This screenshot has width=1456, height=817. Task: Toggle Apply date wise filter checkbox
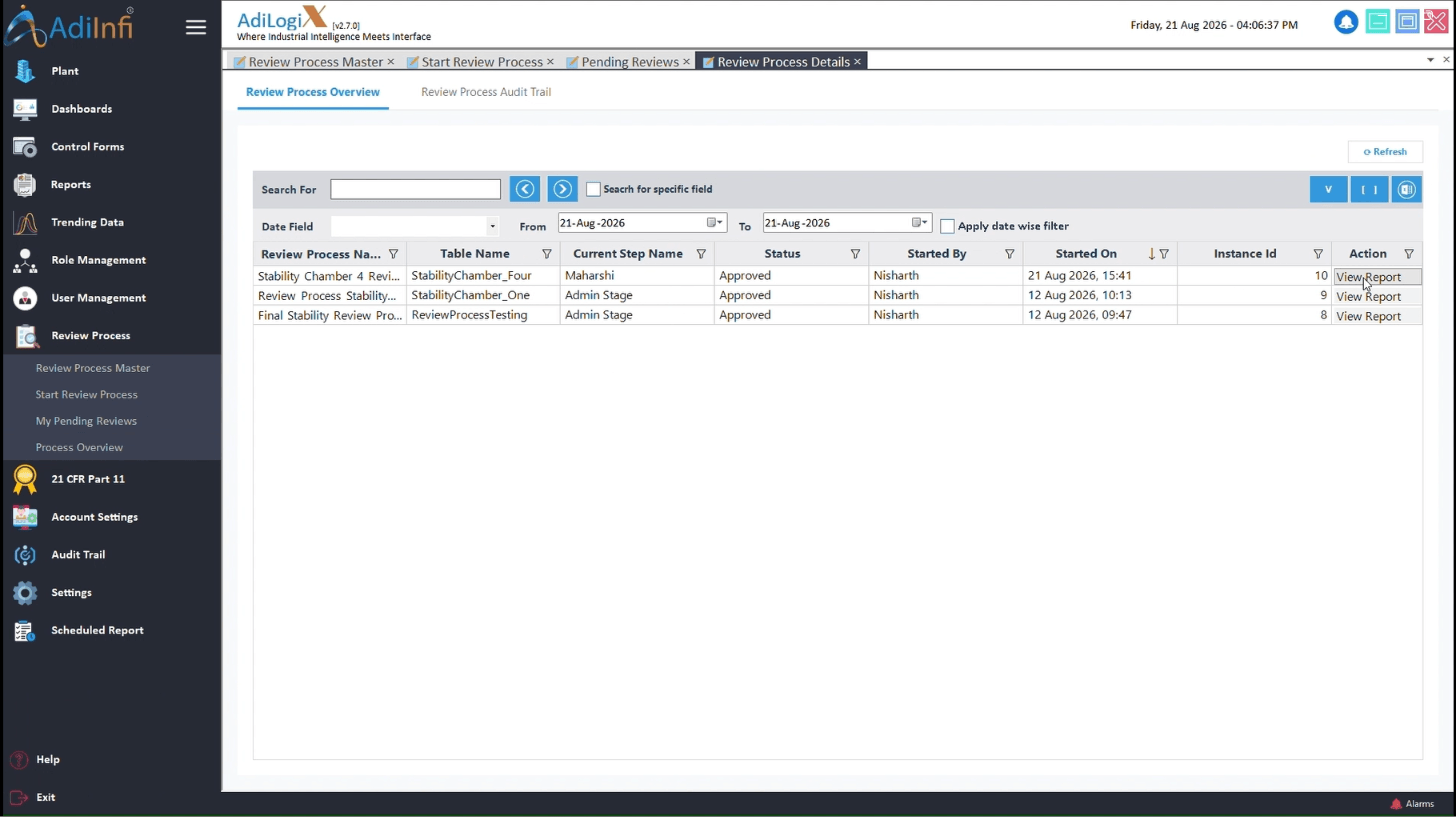click(x=947, y=226)
